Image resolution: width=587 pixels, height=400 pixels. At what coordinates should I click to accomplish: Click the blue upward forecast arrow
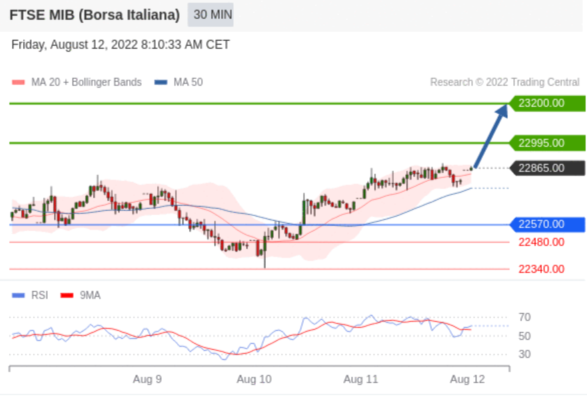[491, 136]
